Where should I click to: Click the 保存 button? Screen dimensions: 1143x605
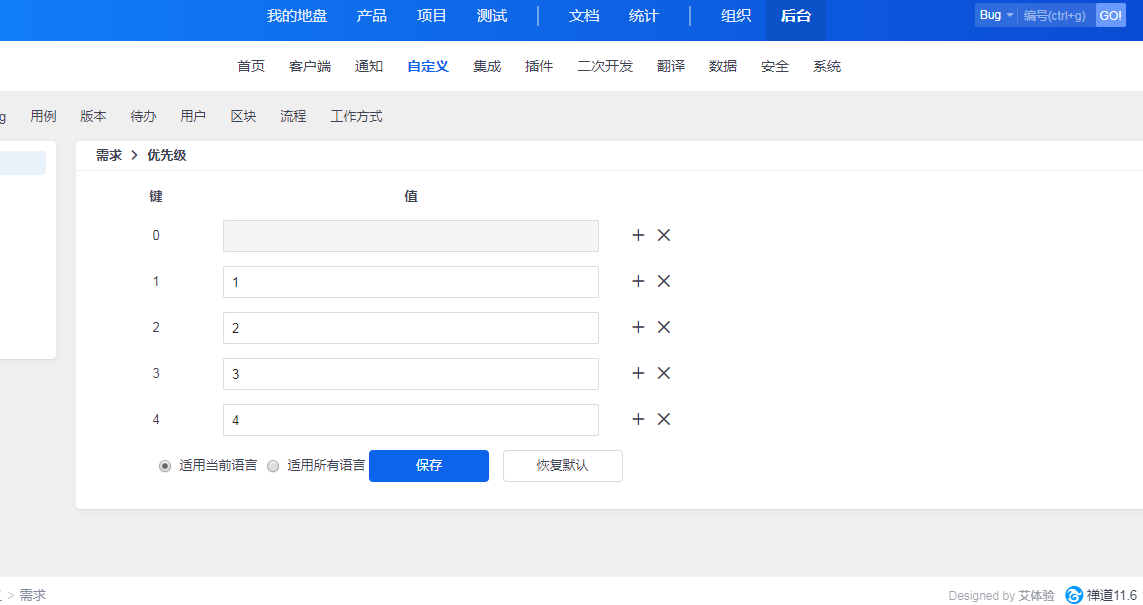pyautogui.click(x=429, y=466)
